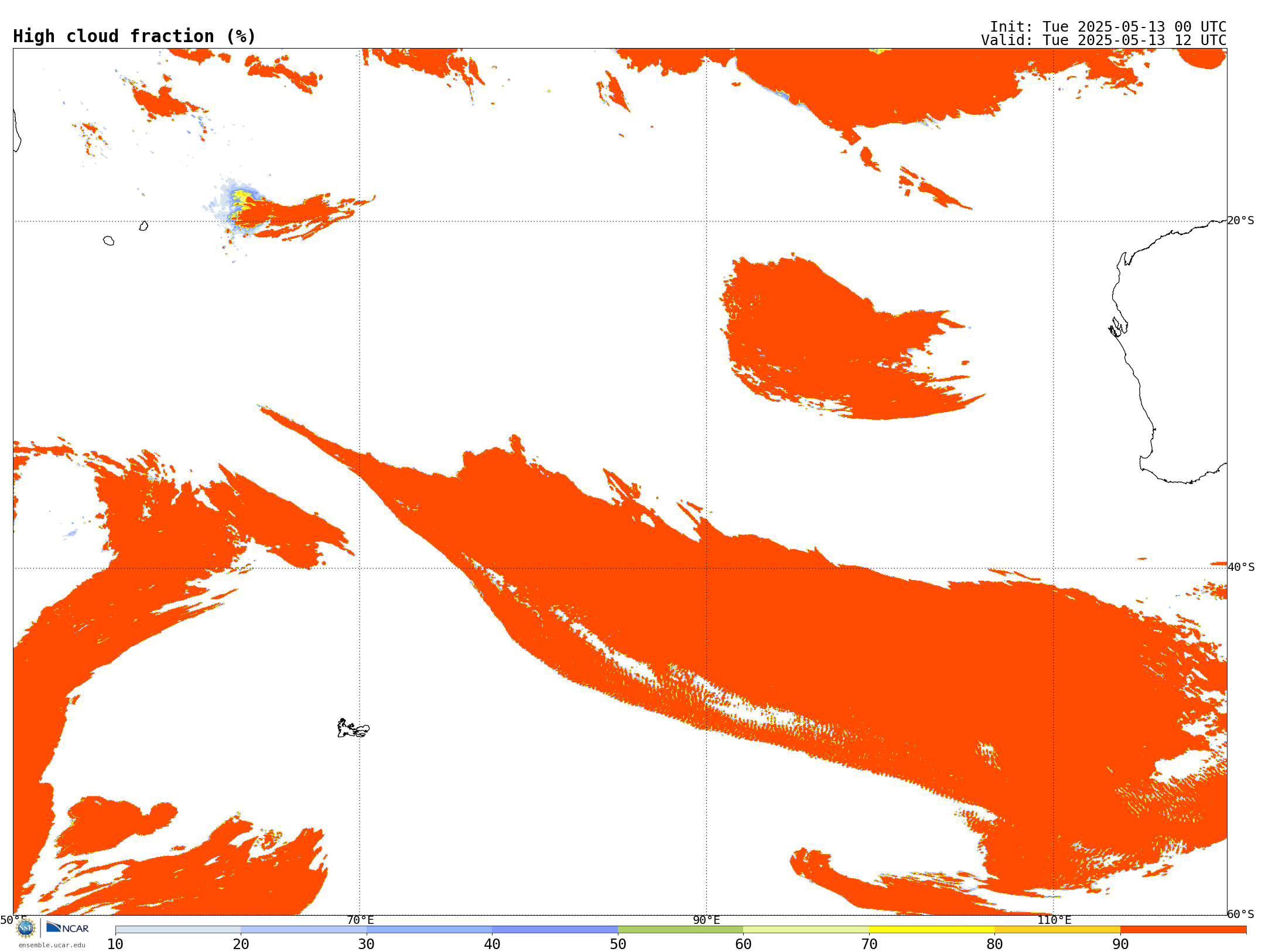
Task: Click the 90+ orange-red colorbar segment
Action: click(1183, 930)
